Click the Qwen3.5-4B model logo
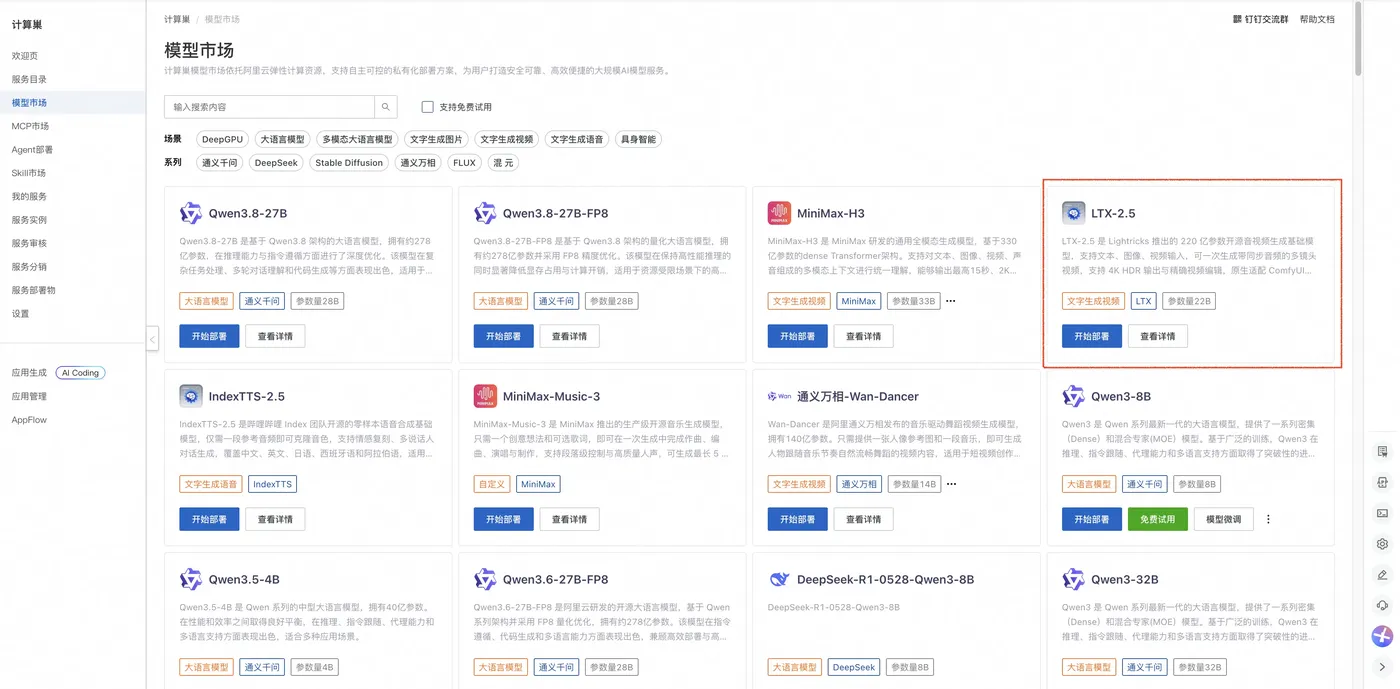The image size is (1400, 689). (x=191, y=579)
